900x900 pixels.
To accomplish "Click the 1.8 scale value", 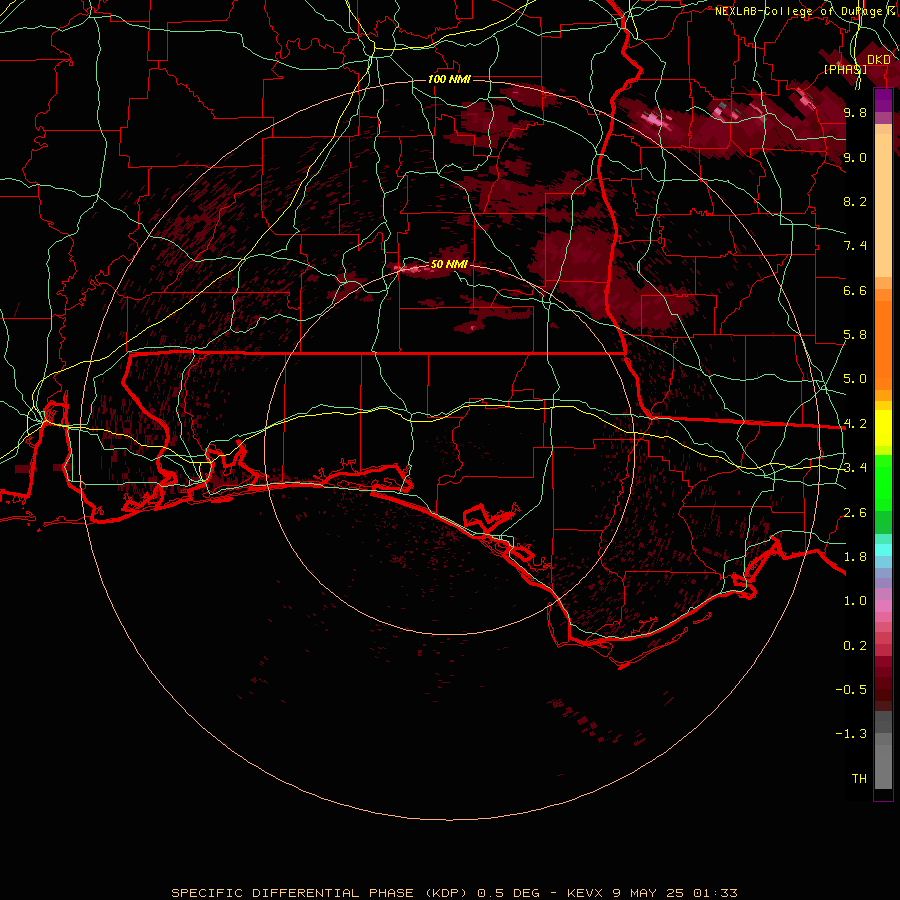I will coord(855,557).
